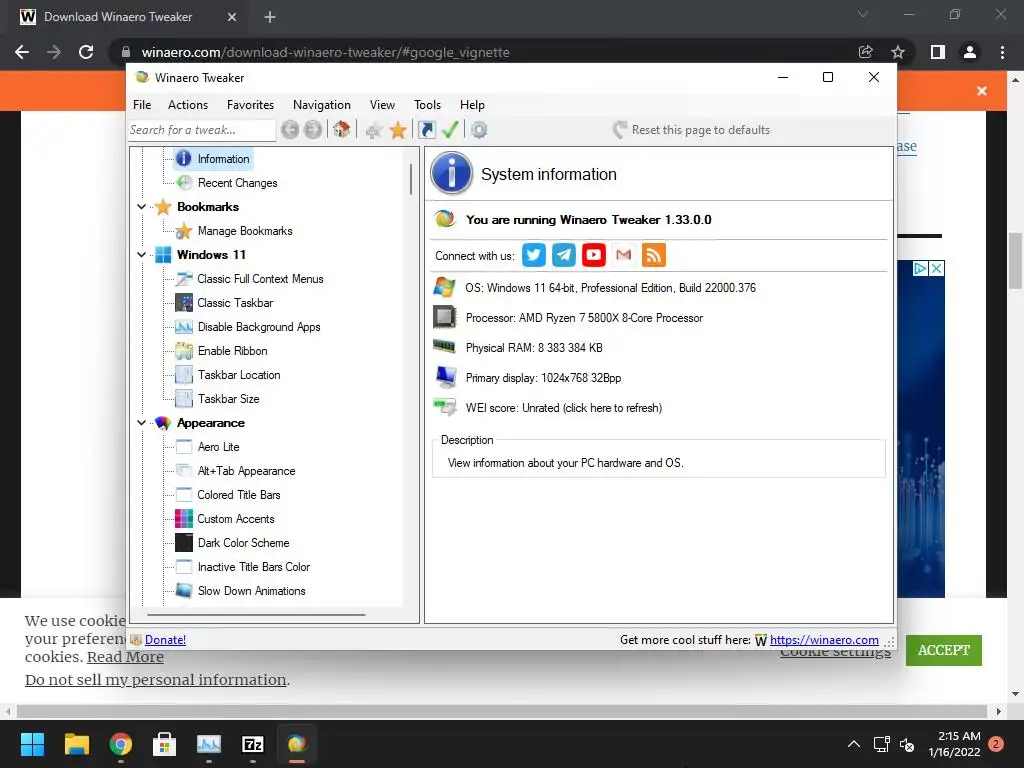The width and height of the screenshot is (1024, 768).
Task: Click Reset this page to defaults
Action: coord(692,129)
